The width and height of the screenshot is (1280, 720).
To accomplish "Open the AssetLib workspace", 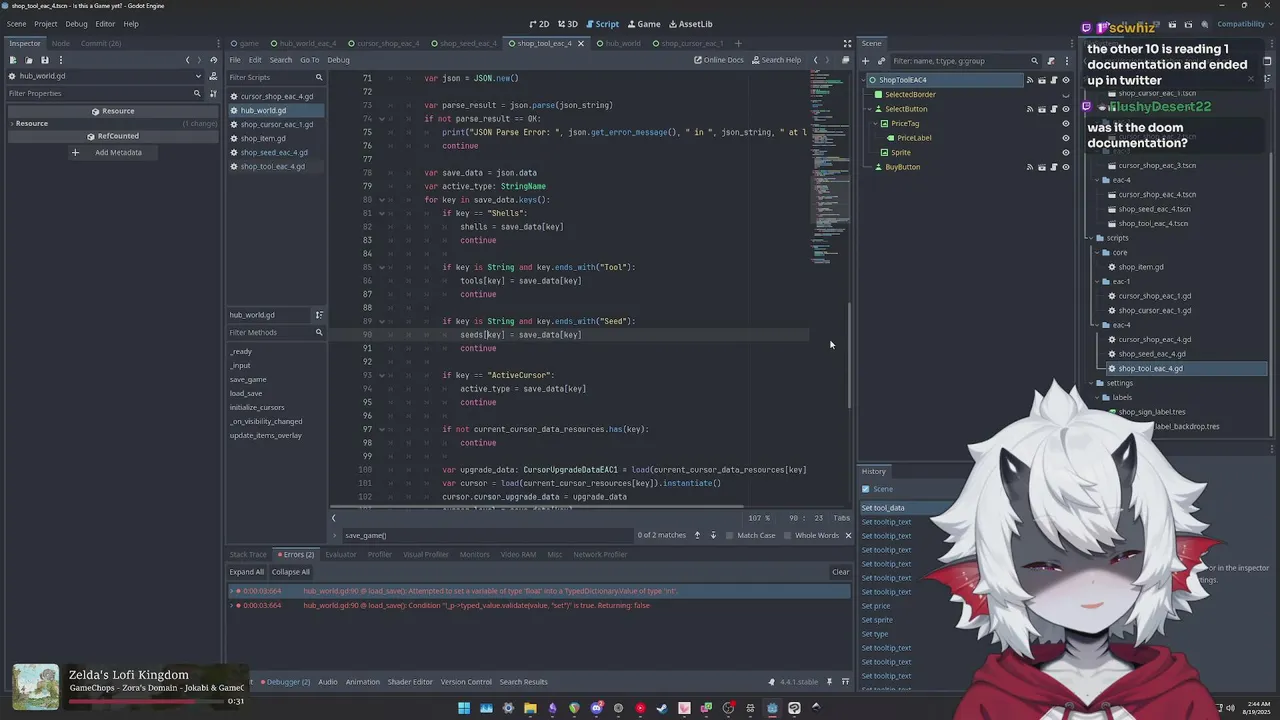I will click(x=690, y=24).
